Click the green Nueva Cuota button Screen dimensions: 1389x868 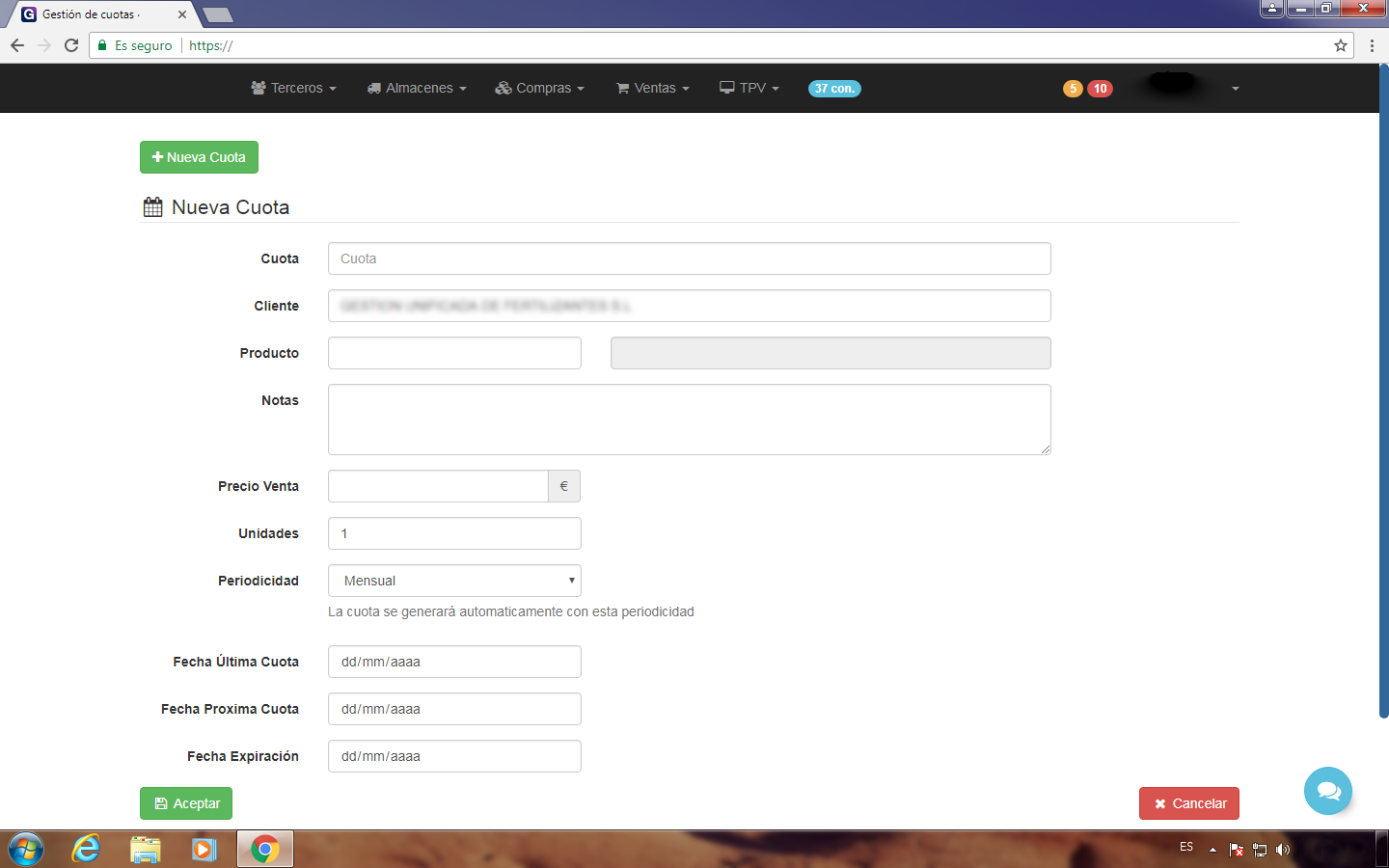click(x=199, y=157)
